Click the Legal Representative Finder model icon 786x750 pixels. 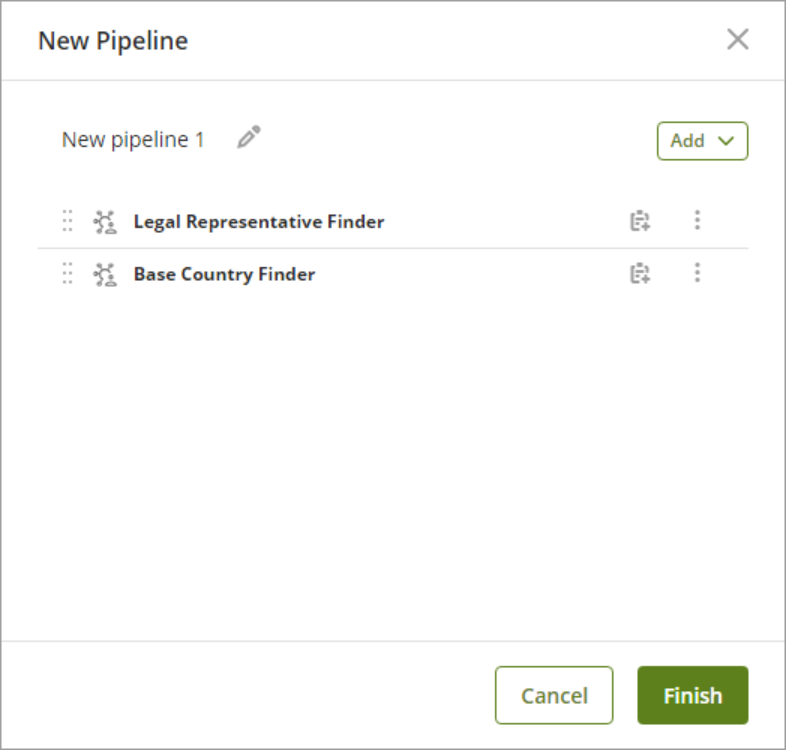(x=105, y=222)
